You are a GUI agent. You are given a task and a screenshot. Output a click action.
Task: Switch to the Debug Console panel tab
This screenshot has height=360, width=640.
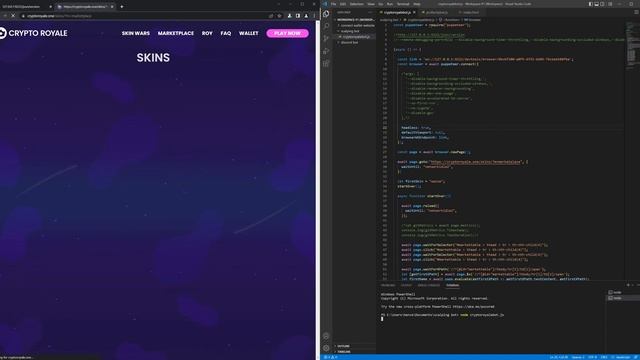pyautogui.click(x=429, y=285)
